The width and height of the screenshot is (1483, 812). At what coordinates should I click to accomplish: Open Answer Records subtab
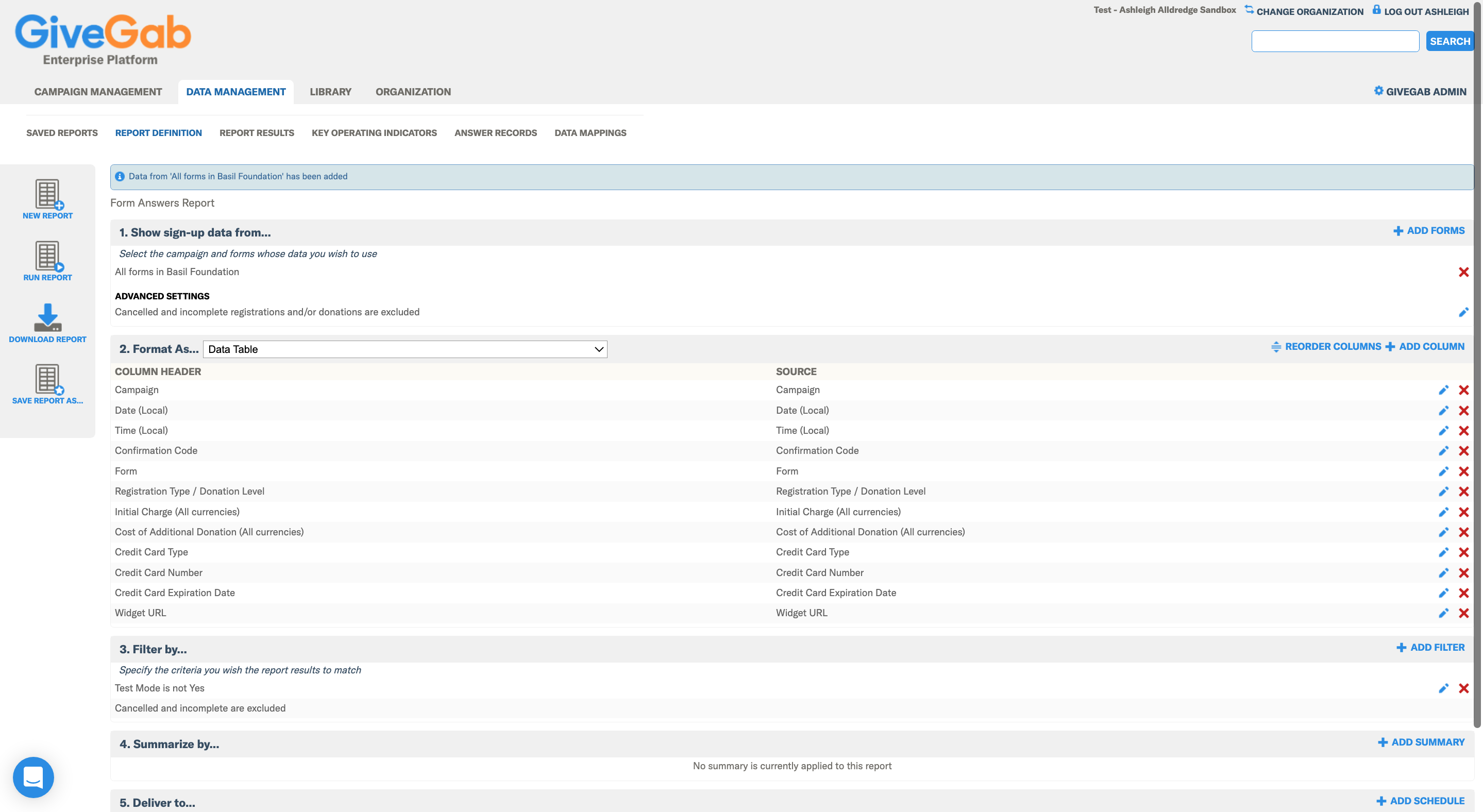click(496, 133)
